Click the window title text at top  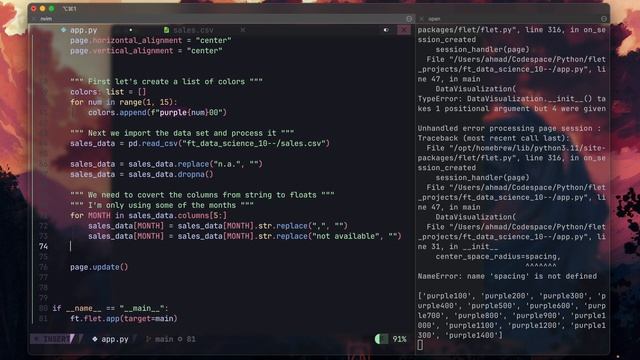click(x=69, y=9)
